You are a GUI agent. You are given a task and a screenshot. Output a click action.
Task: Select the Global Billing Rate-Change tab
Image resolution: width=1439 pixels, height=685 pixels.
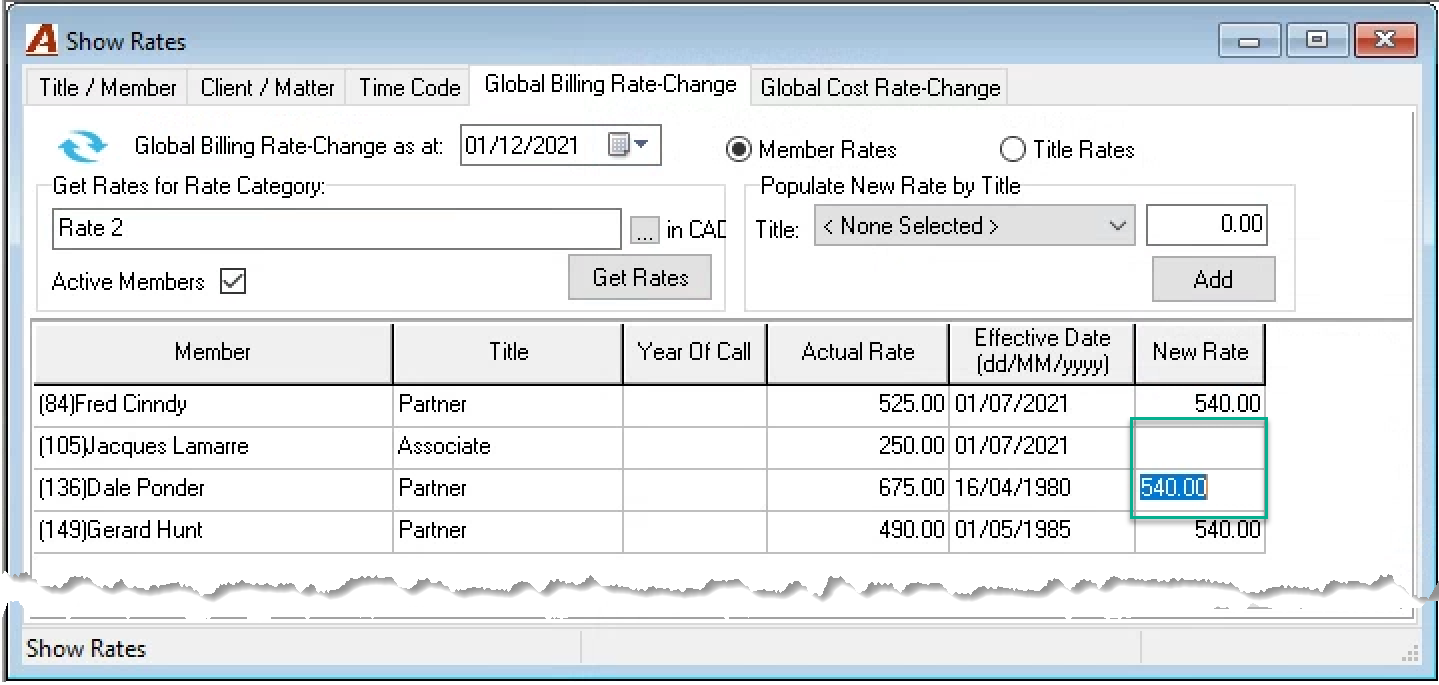pyautogui.click(x=610, y=85)
